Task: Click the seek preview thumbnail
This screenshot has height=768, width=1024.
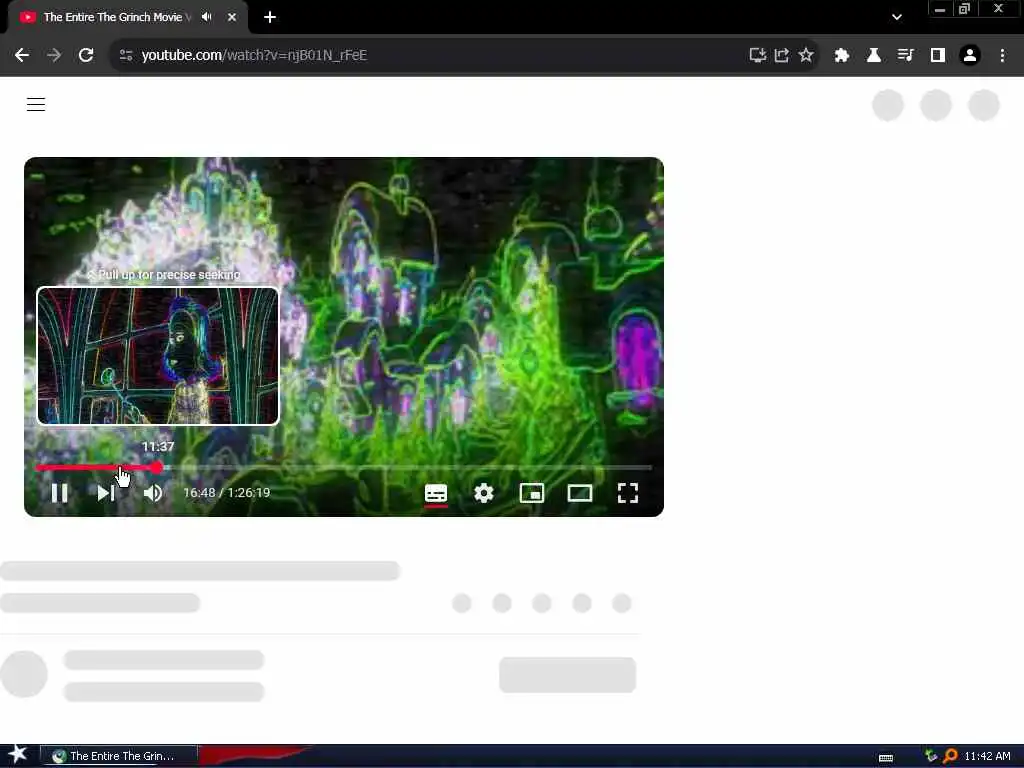Action: click(x=158, y=356)
